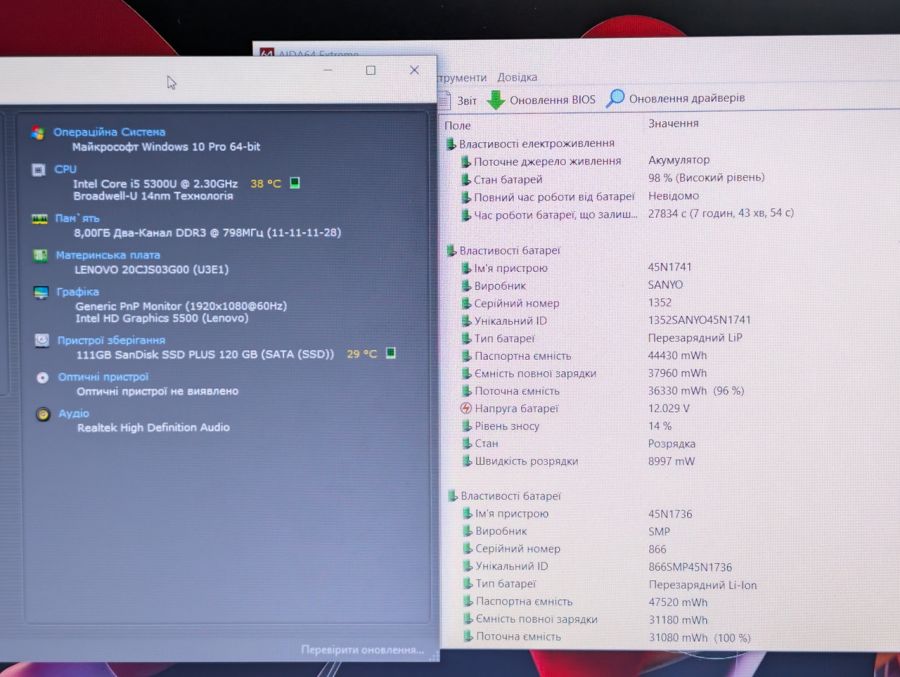The width and height of the screenshot is (900, 677).
Task: Maximize the Speccy window
Action: point(371,70)
